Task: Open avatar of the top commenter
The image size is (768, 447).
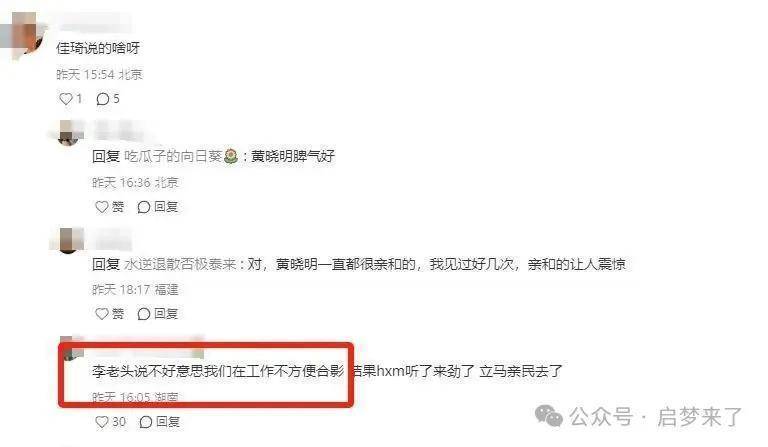Action: pos(25,34)
